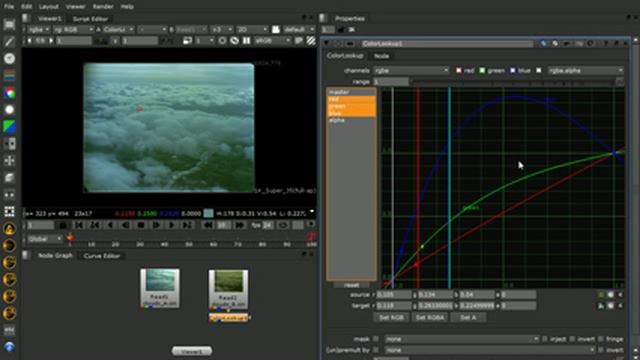Stop playback with the square button
The image size is (640, 360).
[x=141, y=225]
